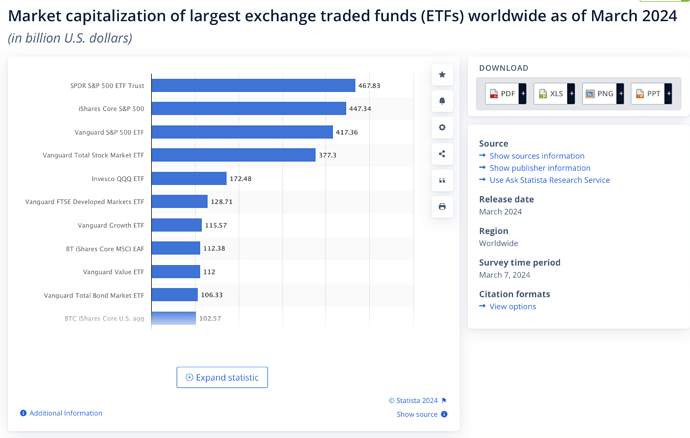Screen dimensions: 690x438
Task: Click the value label 112.38
Action: point(214,248)
